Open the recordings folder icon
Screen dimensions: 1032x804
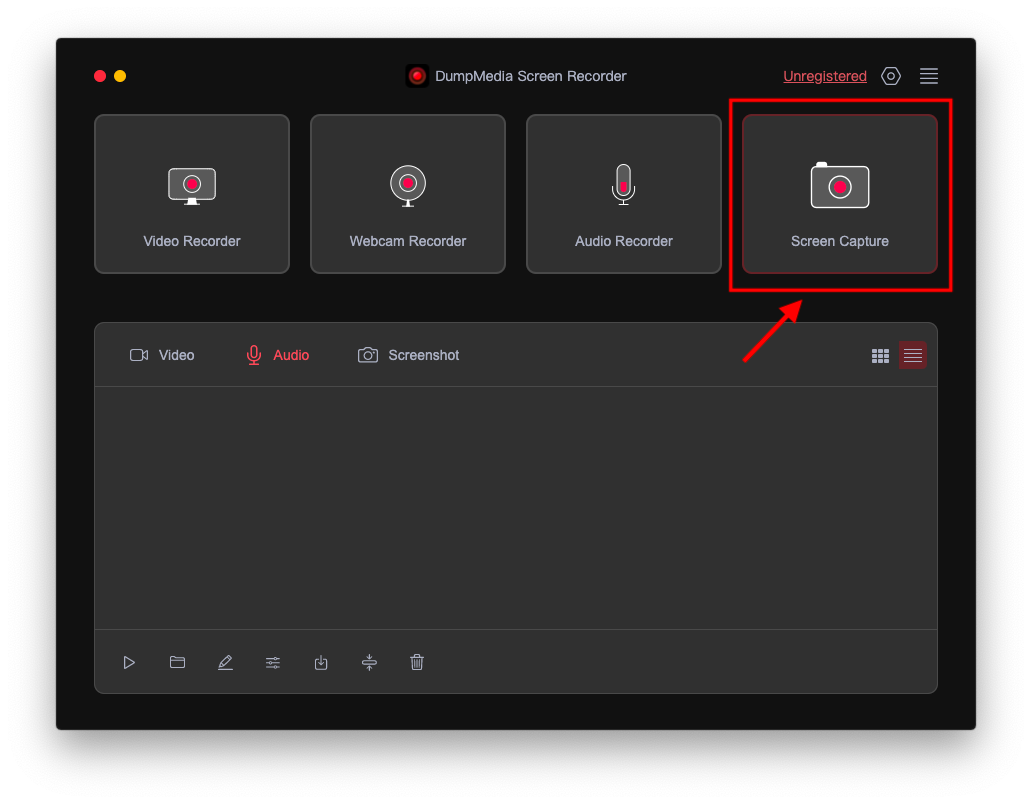point(177,662)
